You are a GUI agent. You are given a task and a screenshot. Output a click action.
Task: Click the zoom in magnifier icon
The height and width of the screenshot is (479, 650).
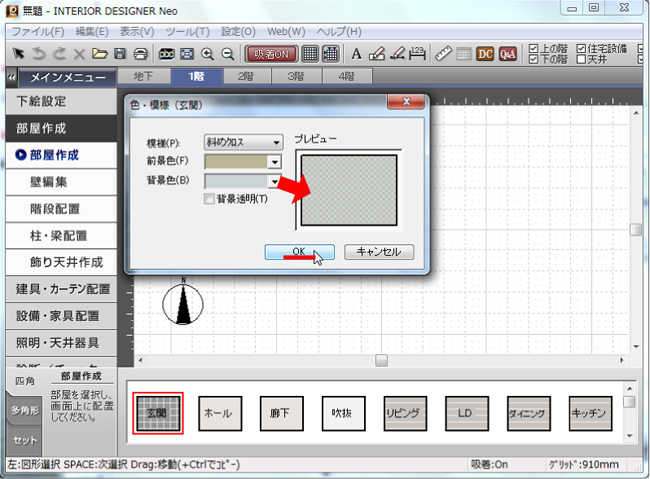pyautogui.click(x=208, y=54)
